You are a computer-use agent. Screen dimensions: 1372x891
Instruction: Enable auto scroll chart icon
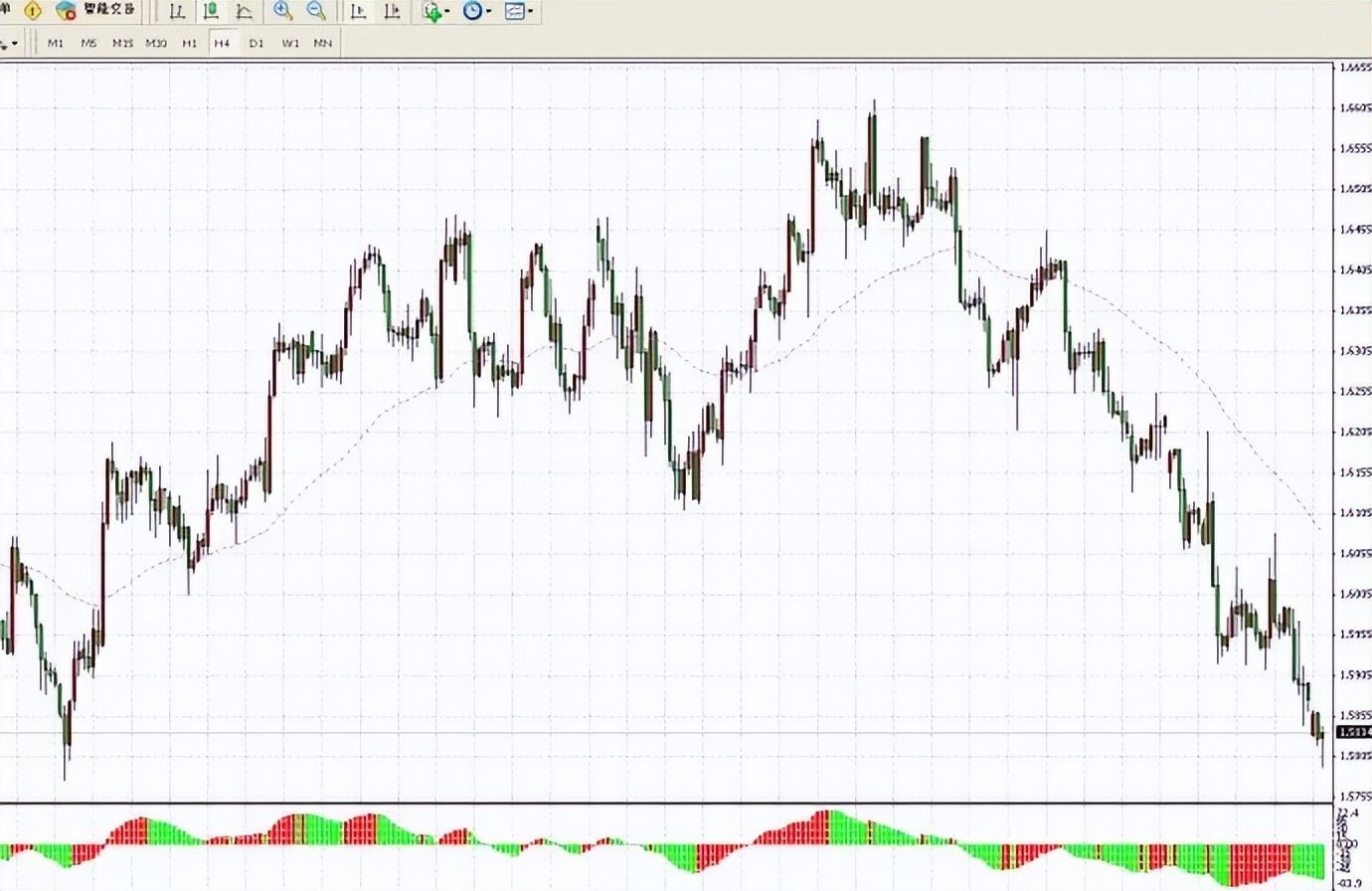point(359,12)
